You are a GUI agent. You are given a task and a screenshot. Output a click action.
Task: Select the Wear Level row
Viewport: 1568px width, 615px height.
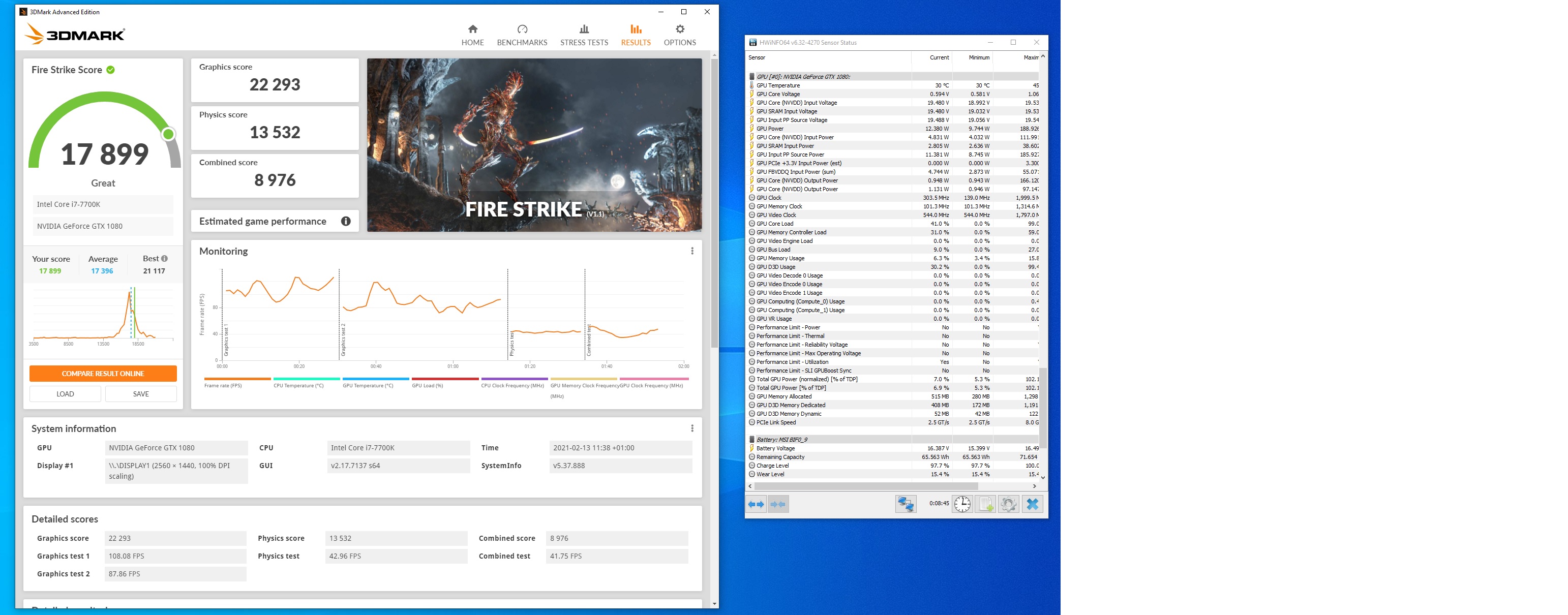[893, 475]
